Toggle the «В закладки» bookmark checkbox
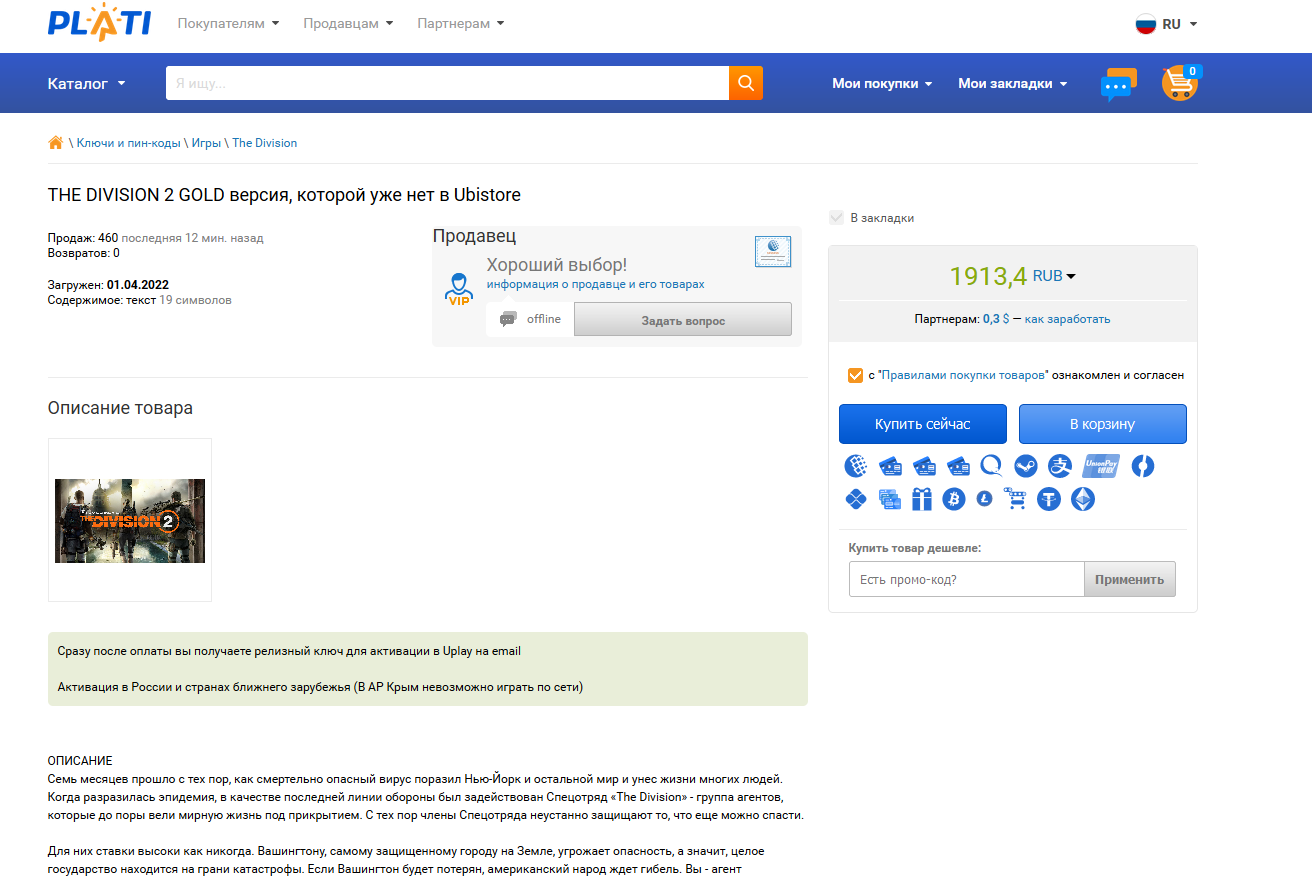Screen dimensions: 1312x882 [x=836, y=218]
